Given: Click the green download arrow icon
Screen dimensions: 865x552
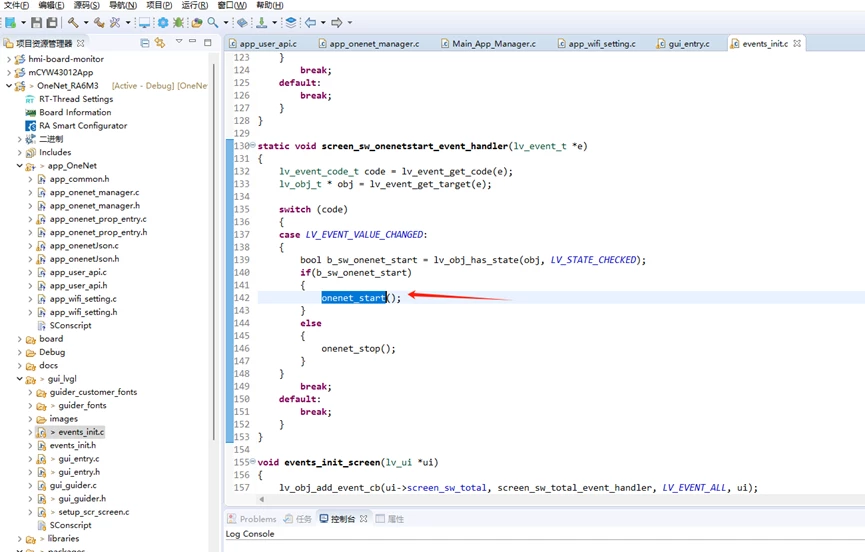Looking at the screenshot, I should pos(261,23).
